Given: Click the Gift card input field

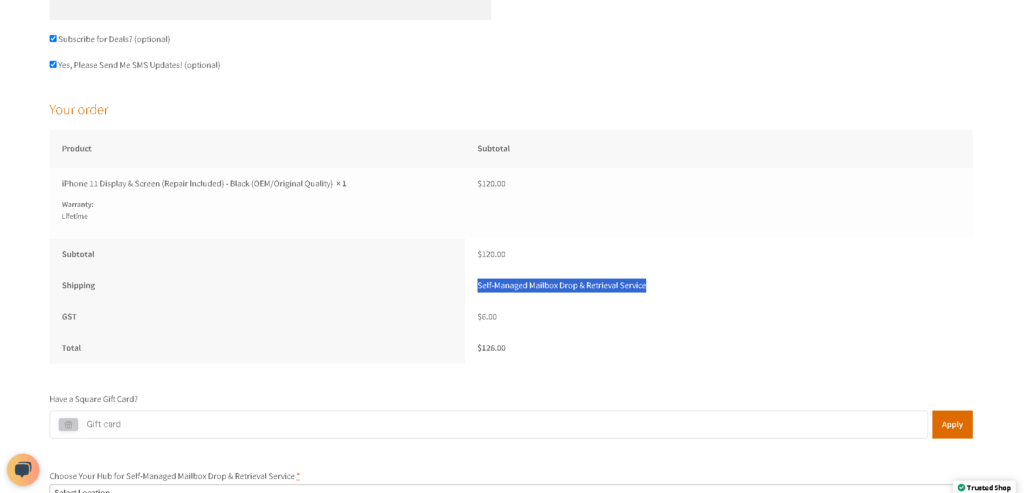Looking at the screenshot, I should 488,424.
